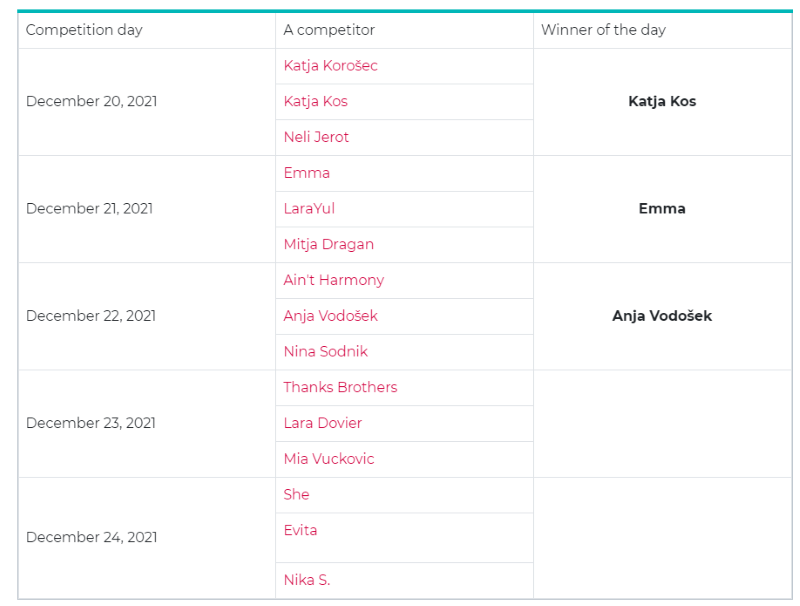Select the December 23, 2021 date cell

point(91,423)
